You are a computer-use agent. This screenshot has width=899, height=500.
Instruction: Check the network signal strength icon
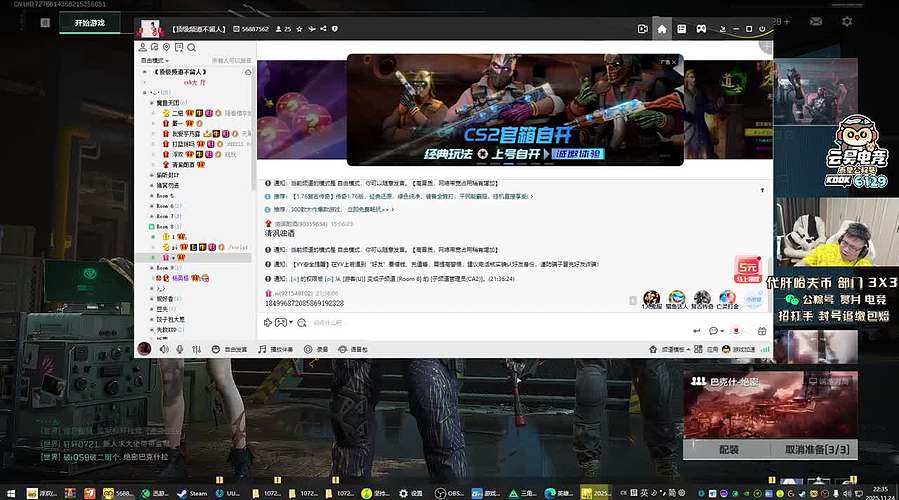pyautogui.click(x=765, y=349)
